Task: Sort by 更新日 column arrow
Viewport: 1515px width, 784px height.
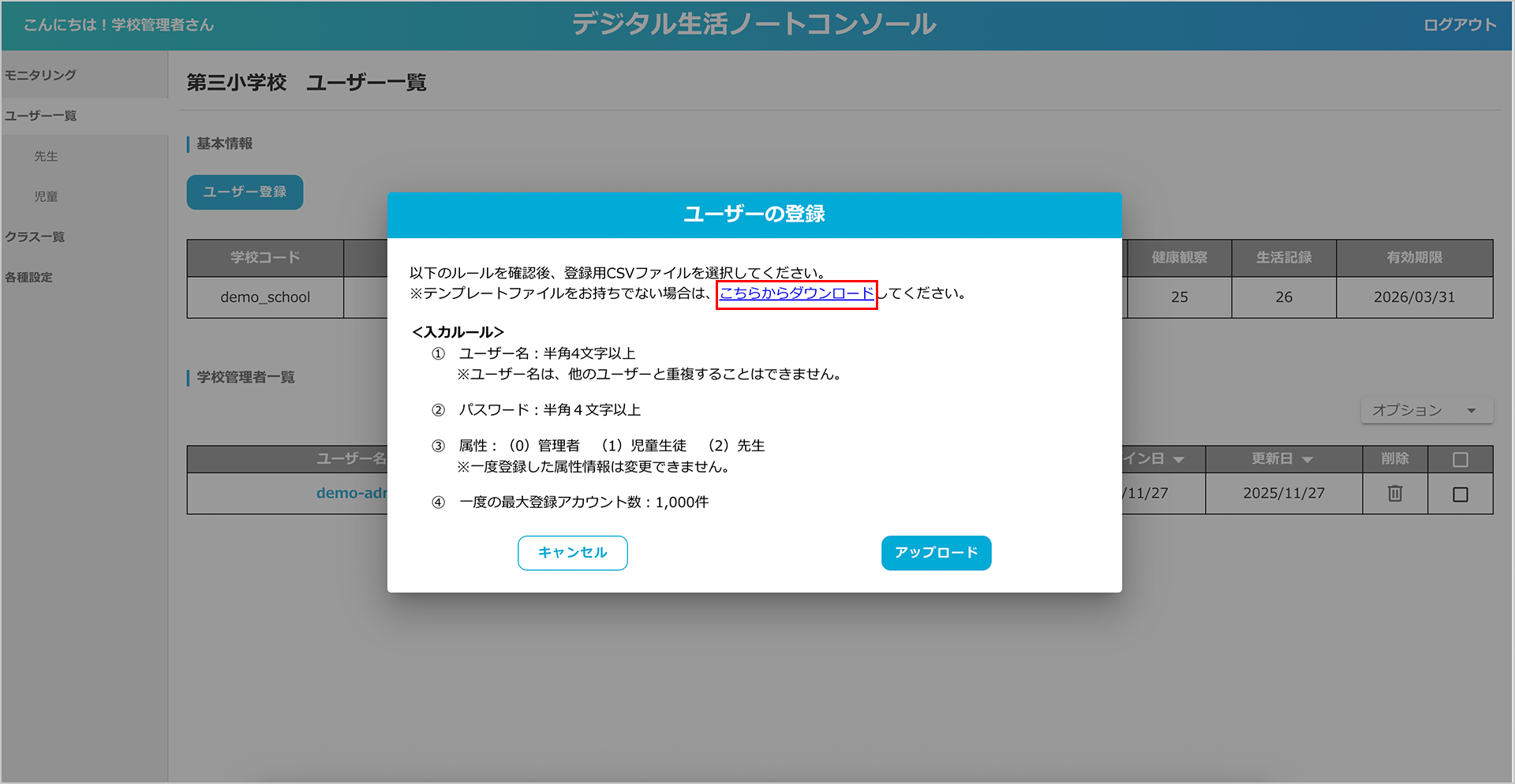Action: coord(1307,460)
